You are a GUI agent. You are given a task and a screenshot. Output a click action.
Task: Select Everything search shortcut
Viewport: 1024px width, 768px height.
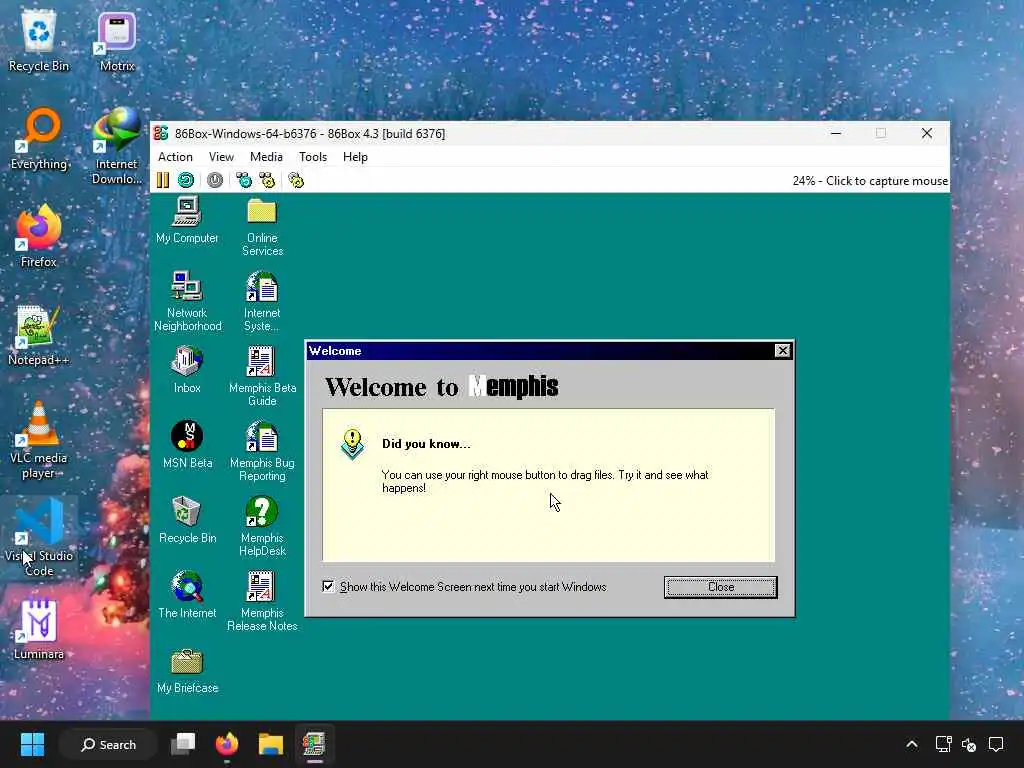[39, 139]
